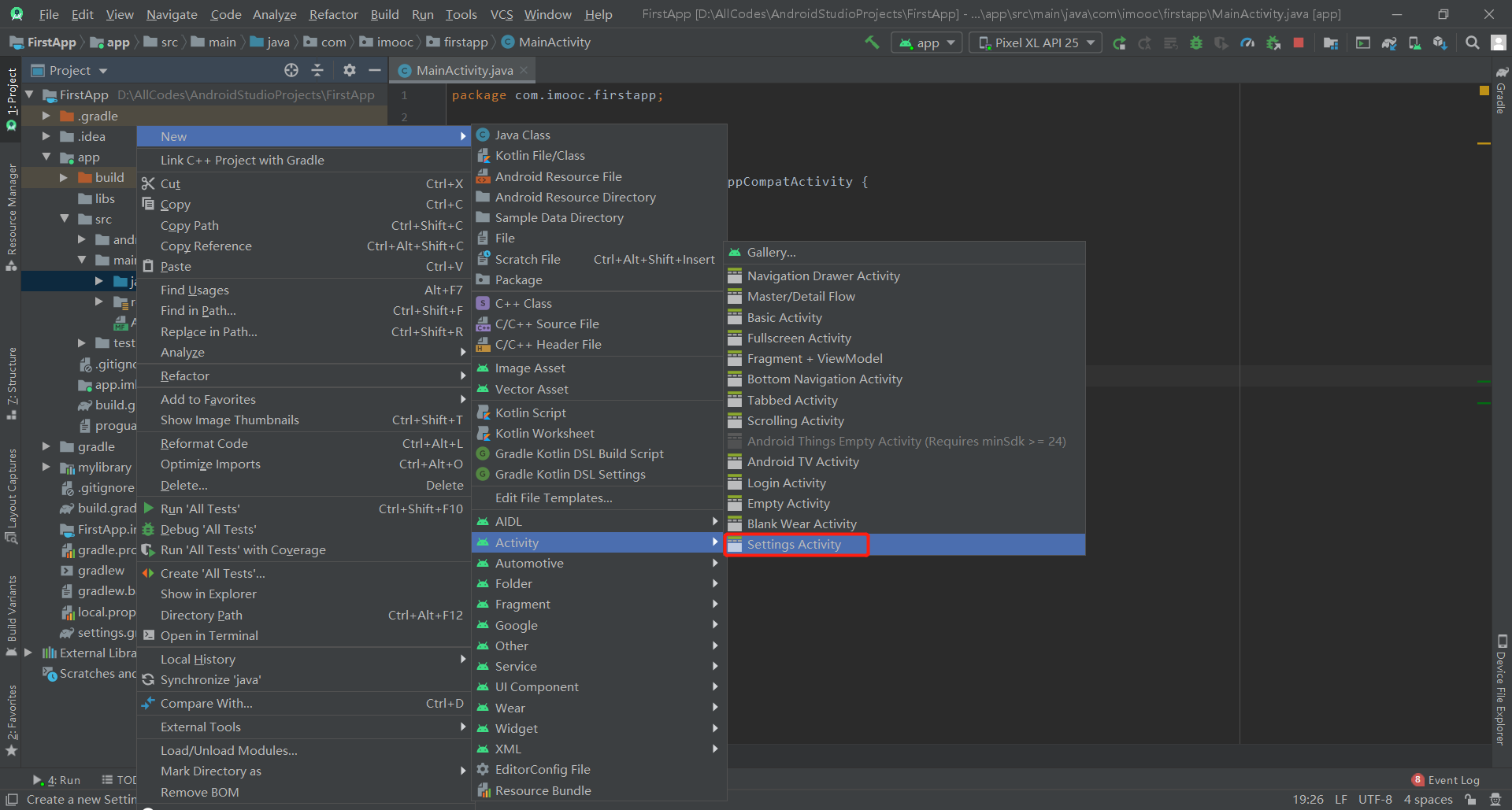Open the Pixel XL API 25 device dropdown

pyautogui.click(x=1036, y=43)
